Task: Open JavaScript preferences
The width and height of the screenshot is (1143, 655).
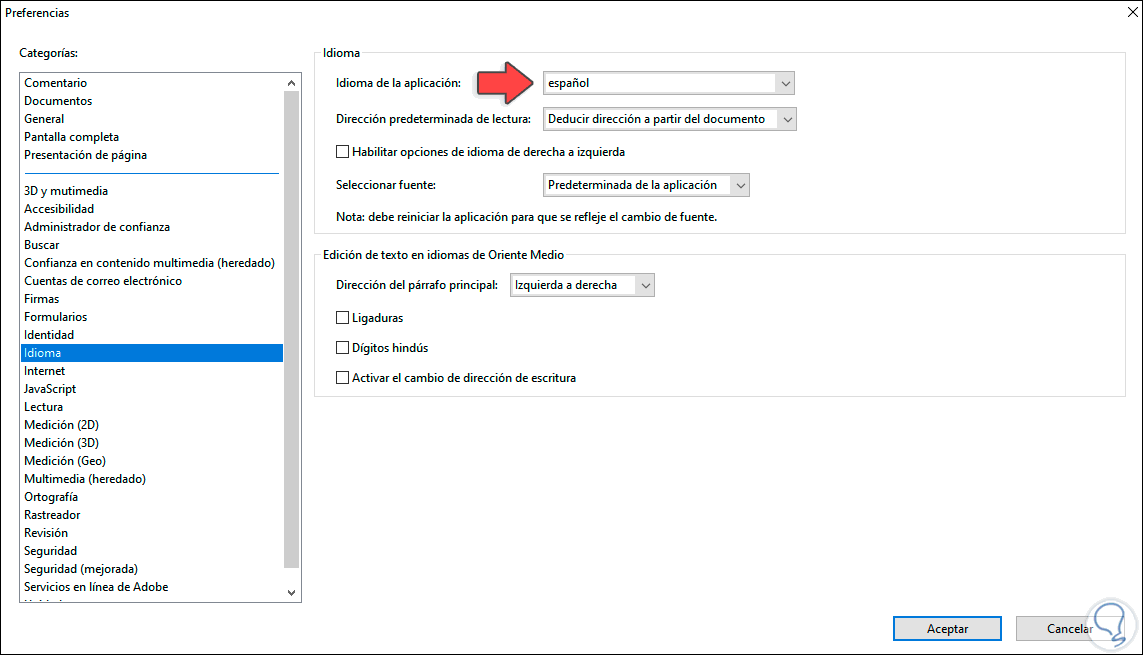Action: coord(50,388)
